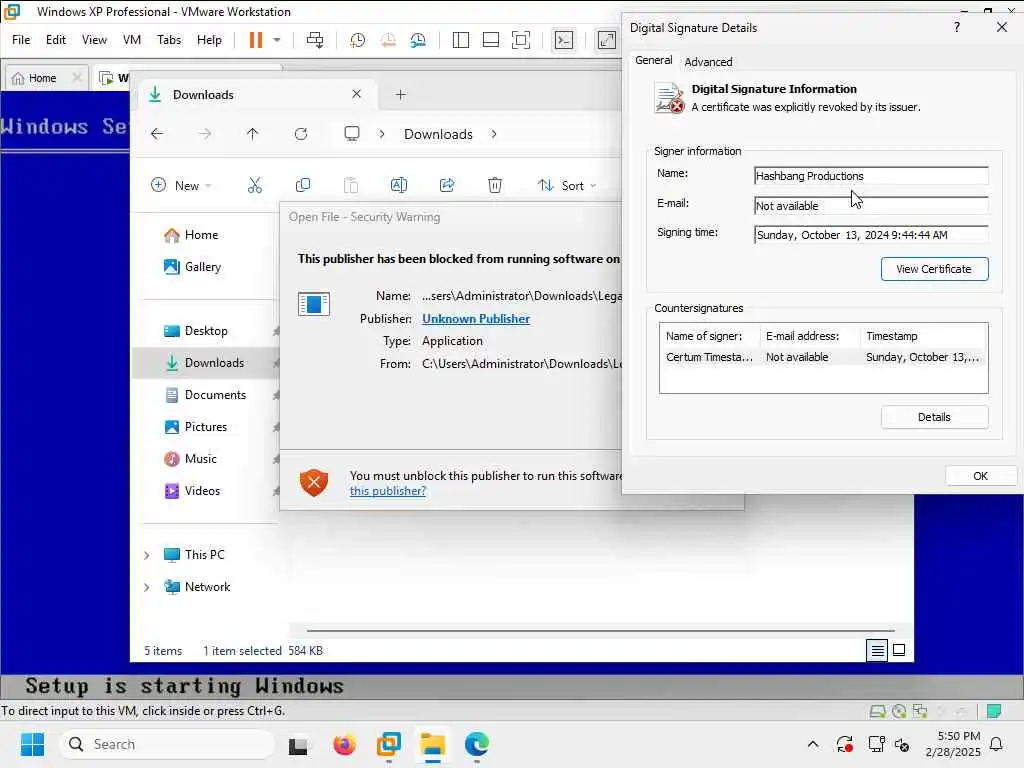Click Downloads in the Explorer address bar
The image size is (1024, 768).
[438, 134]
